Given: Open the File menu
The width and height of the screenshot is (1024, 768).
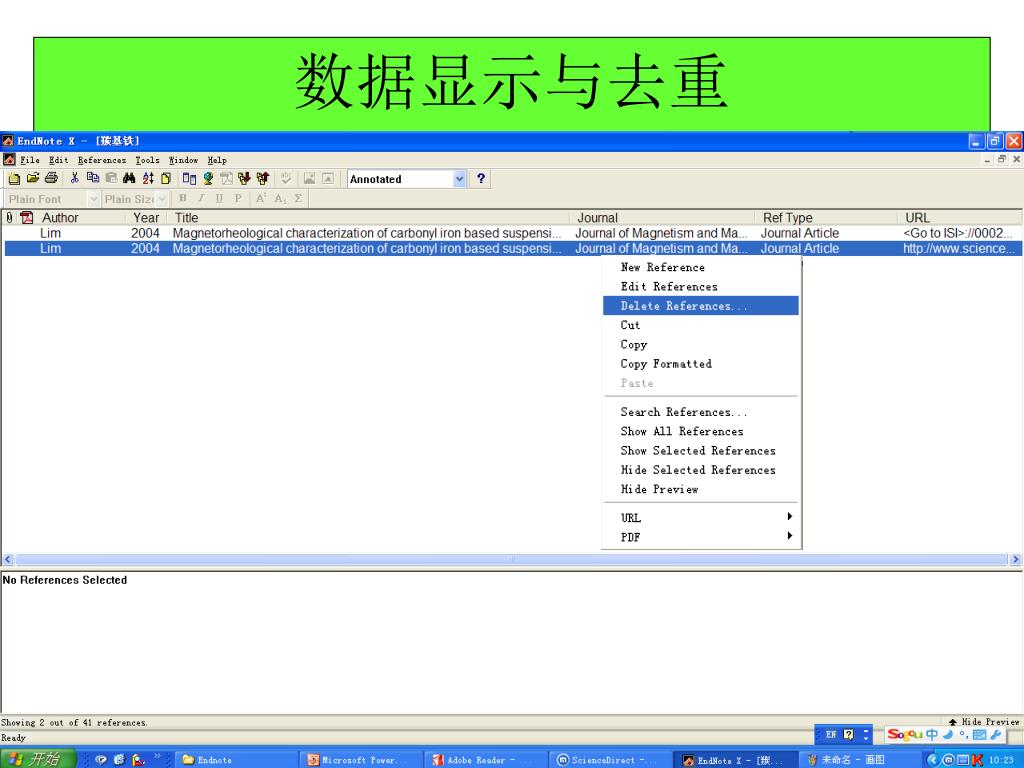Looking at the screenshot, I should (29, 160).
